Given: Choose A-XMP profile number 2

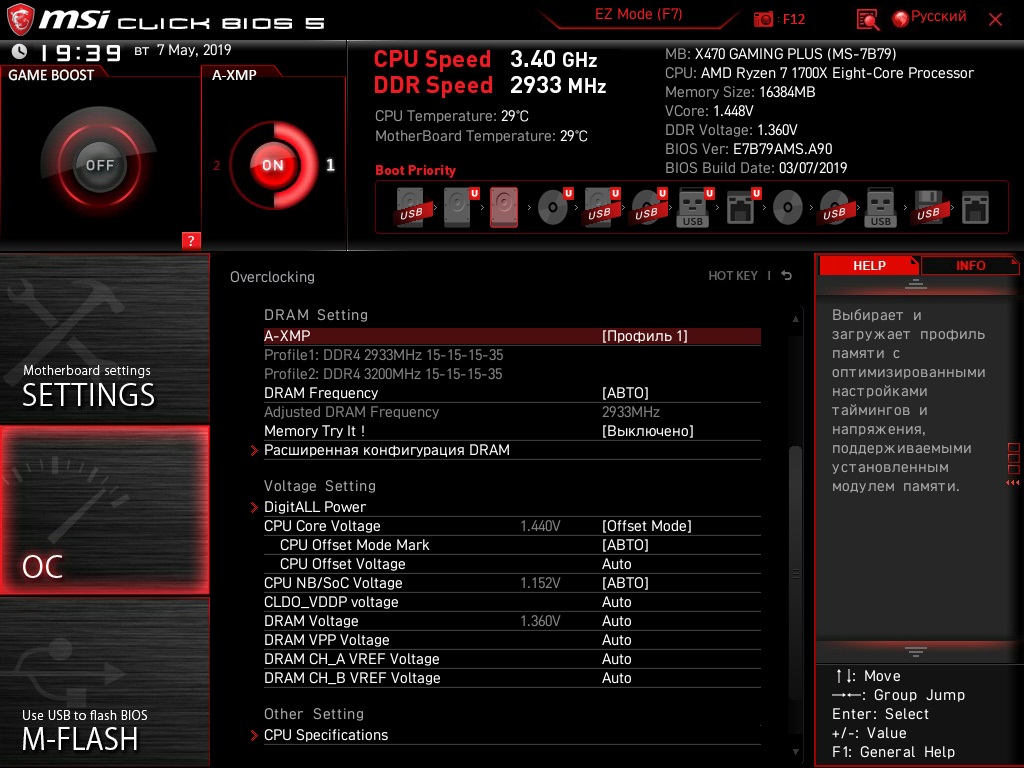Looking at the screenshot, I should point(216,165).
